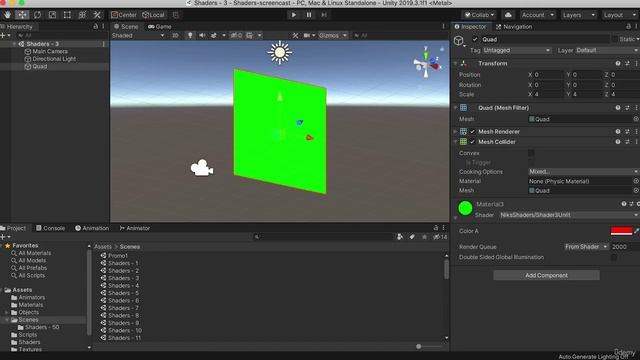Toggle Mesh Collider enabled checkbox
The height and width of the screenshot is (360, 640).
coord(472,142)
